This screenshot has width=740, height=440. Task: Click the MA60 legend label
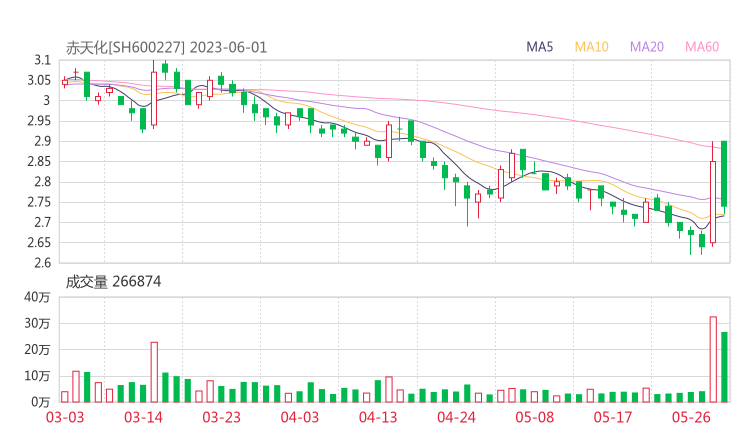pyautogui.click(x=702, y=47)
